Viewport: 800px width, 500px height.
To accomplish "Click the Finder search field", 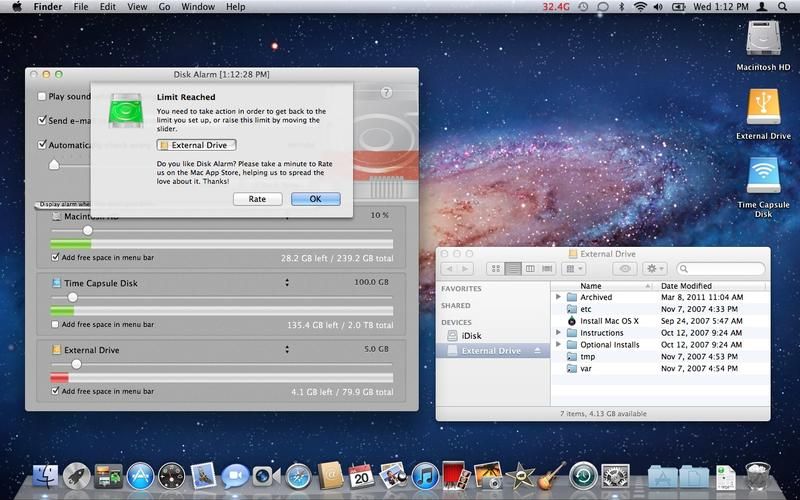I will point(720,268).
